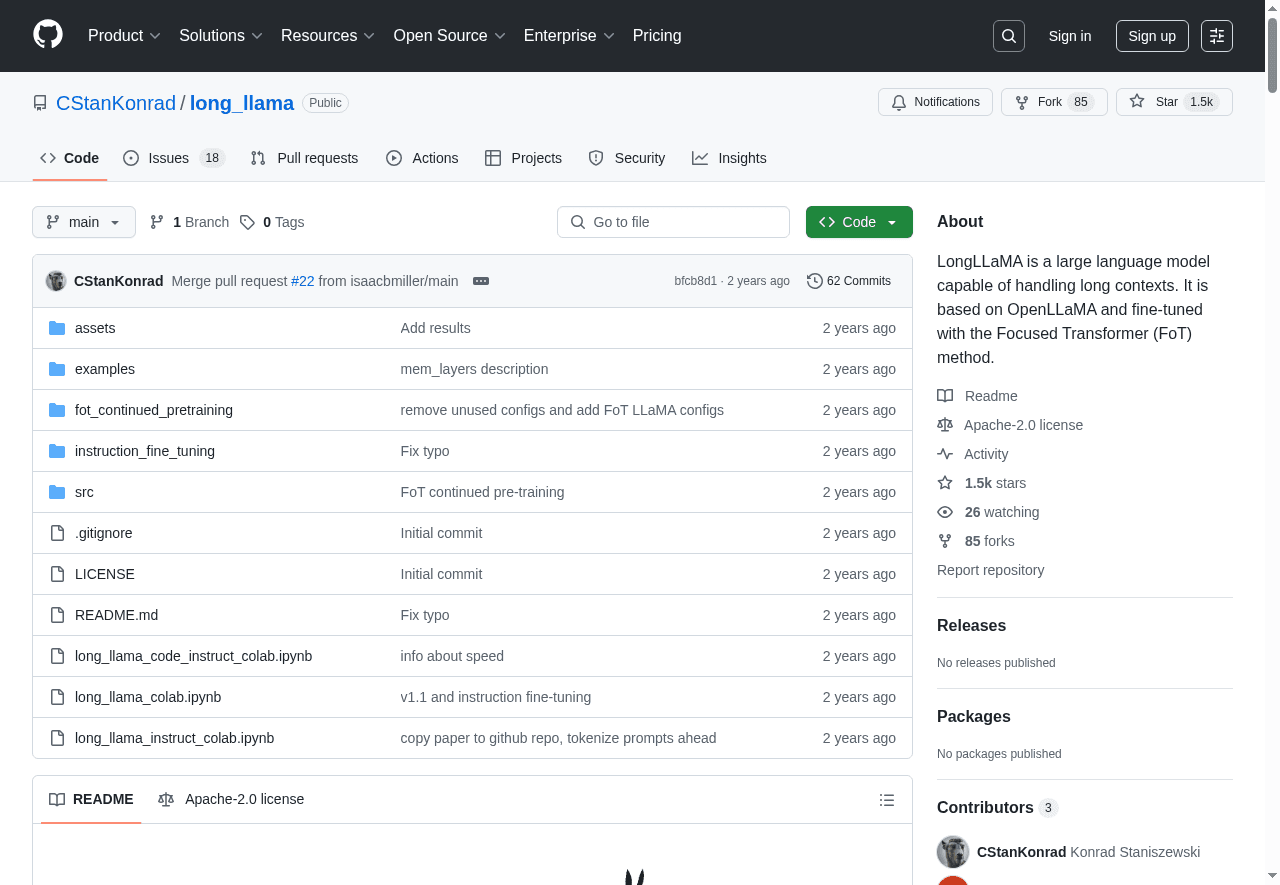Enable Notifications for this repository
This screenshot has height=885, width=1280.
[935, 102]
